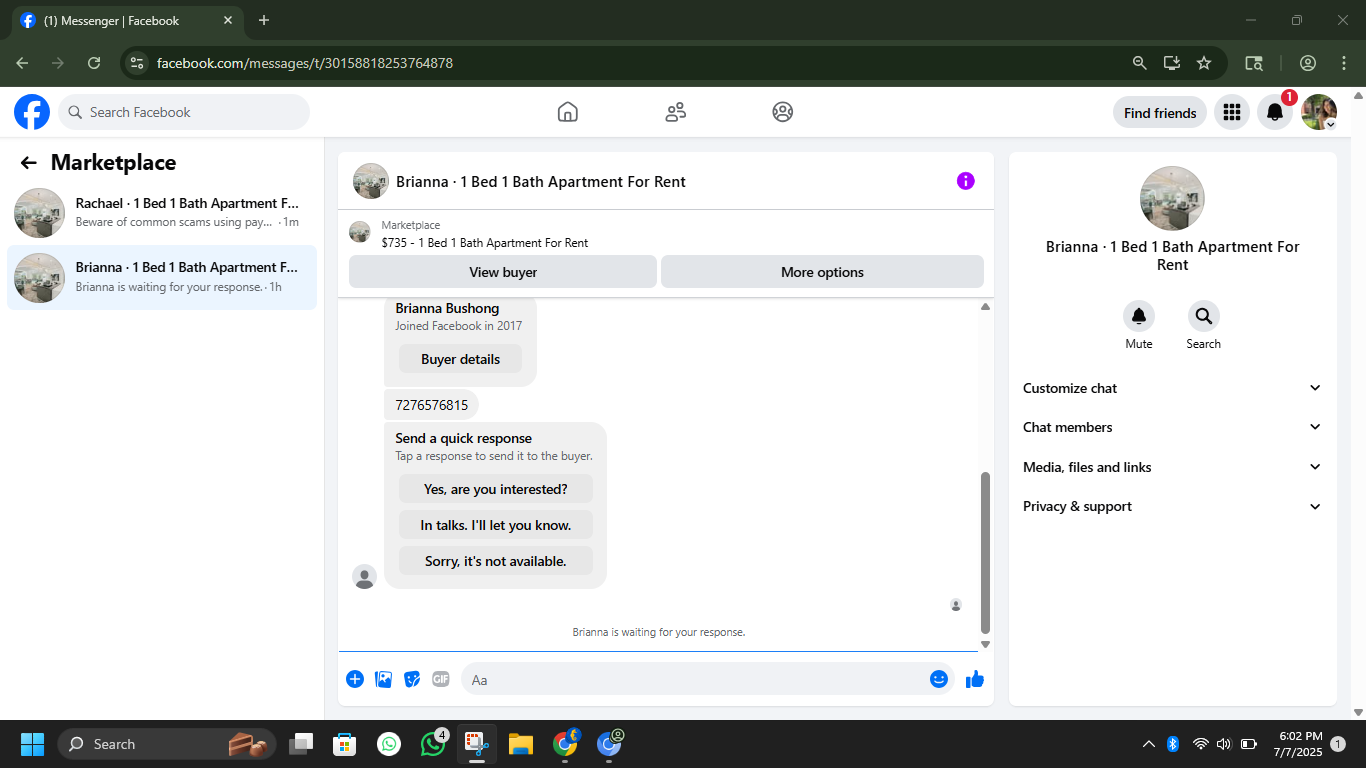Viewport: 1366px width, 768px height.
Task: Open Windows Start menu
Action: click(33, 744)
